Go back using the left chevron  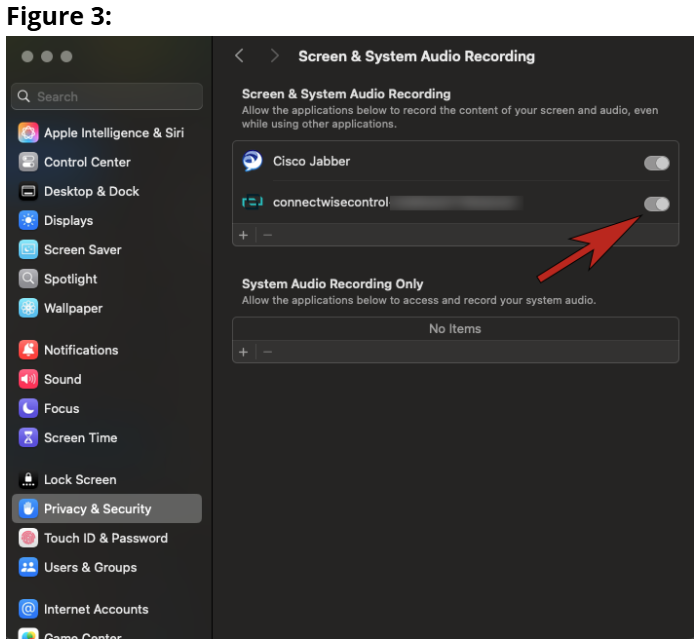239,57
